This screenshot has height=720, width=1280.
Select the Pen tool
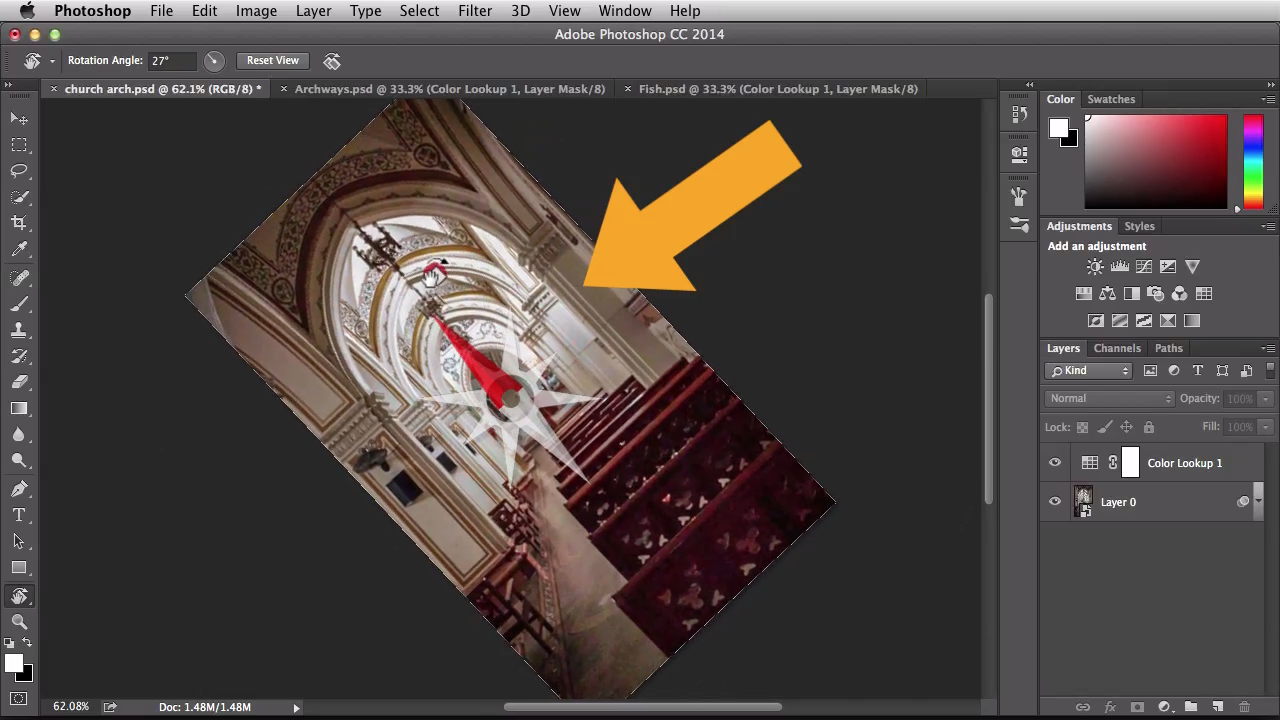pos(19,489)
